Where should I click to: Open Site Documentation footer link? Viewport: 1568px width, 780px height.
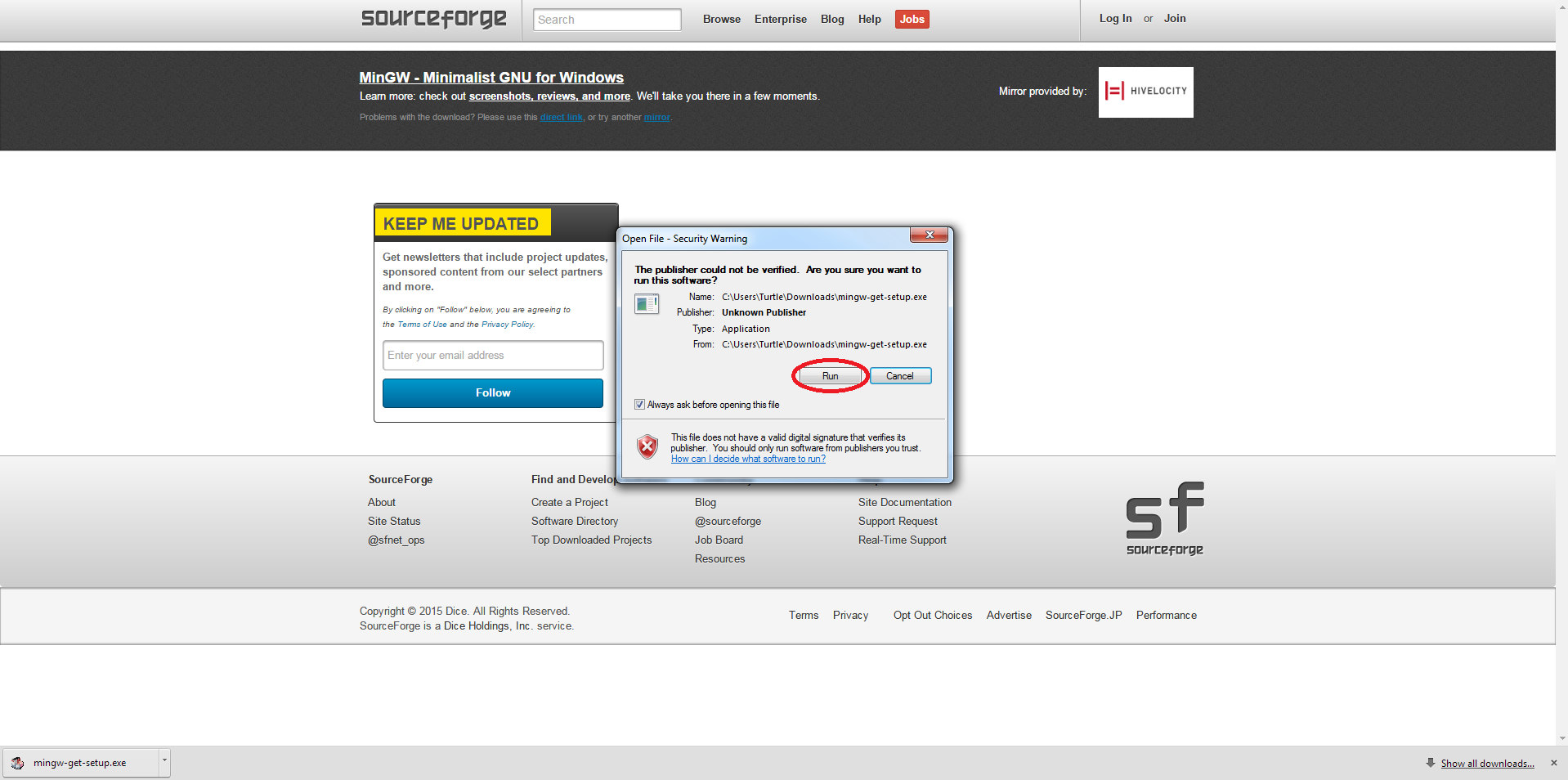(x=905, y=503)
